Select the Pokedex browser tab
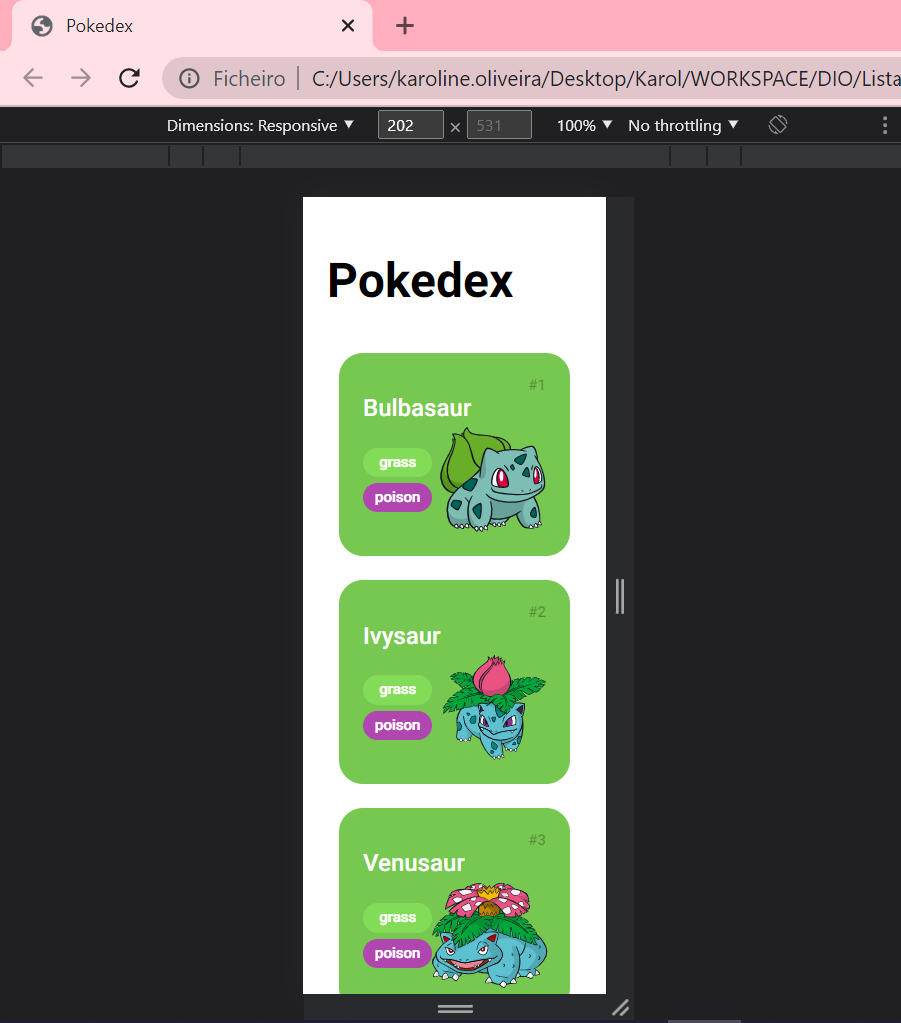The image size is (901, 1023). pos(192,26)
